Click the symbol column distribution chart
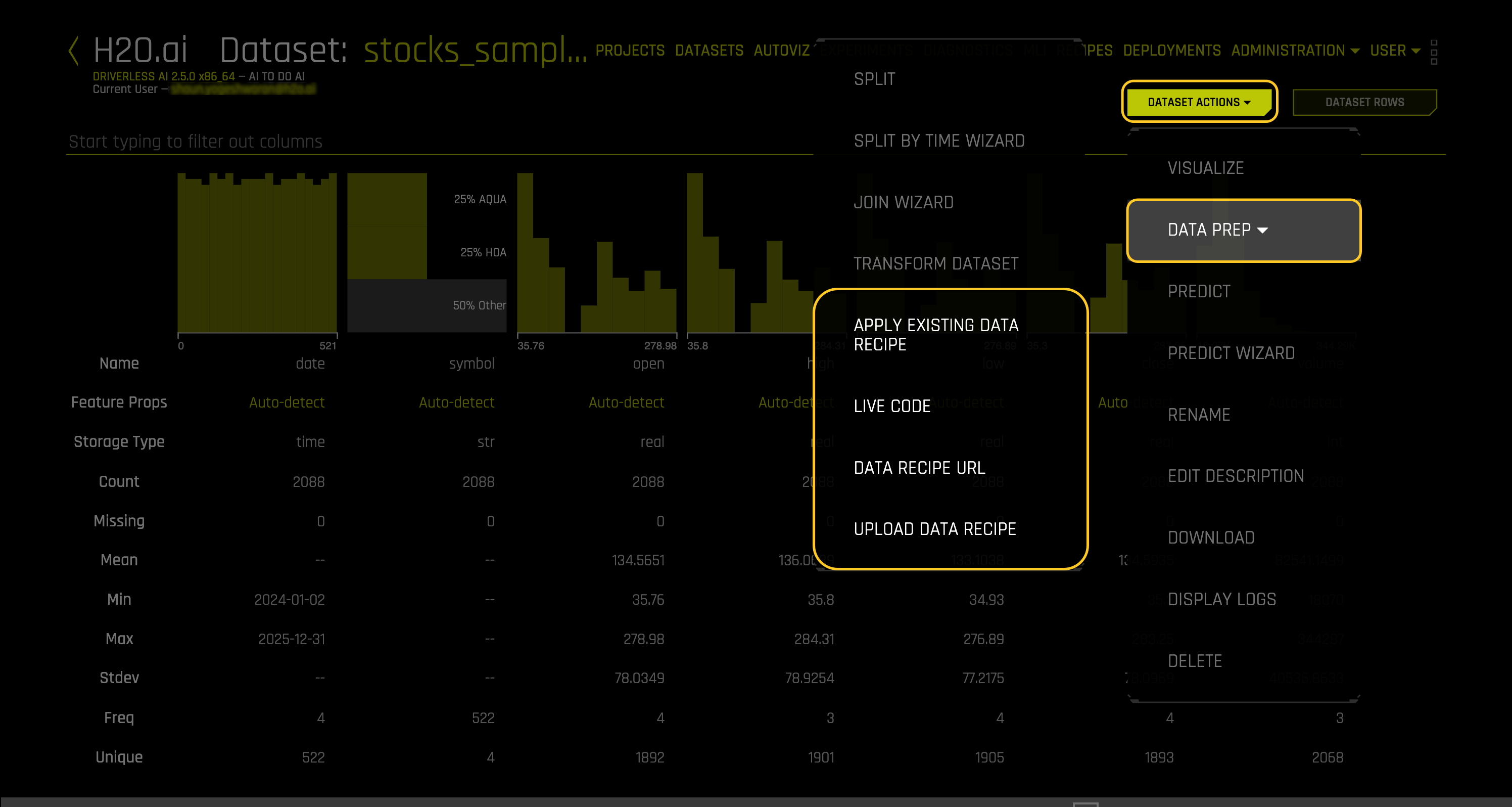The height and width of the screenshot is (807, 1512). (427, 253)
